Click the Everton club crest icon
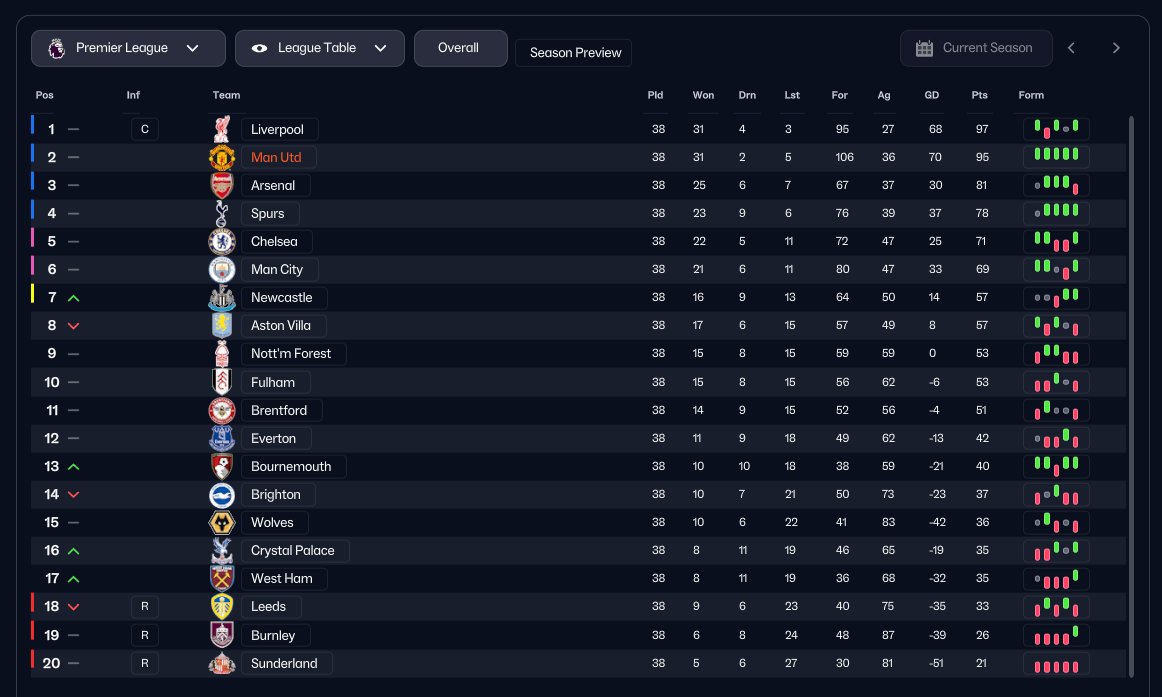This screenshot has width=1162, height=697. click(222, 438)
